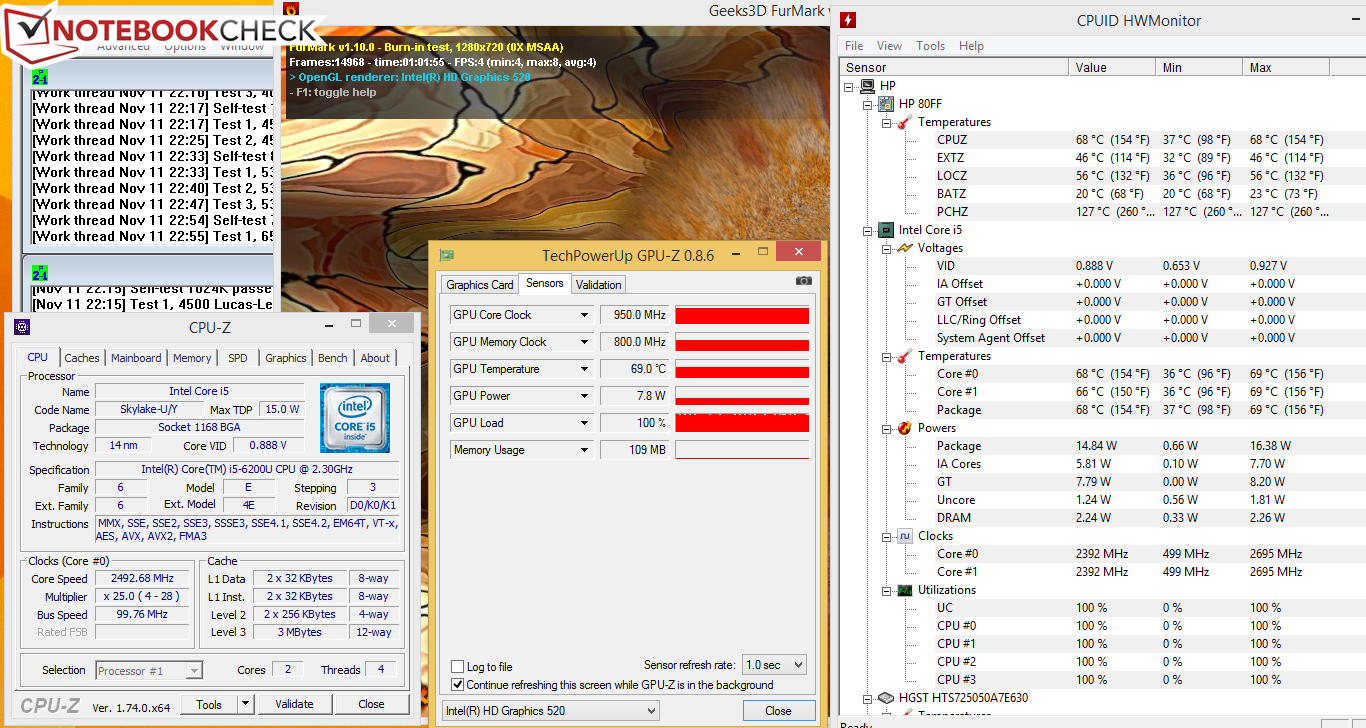Click the upper Prime95 worker window green icon
Viewport: 1366px width, 728px height.
tap(39, 76)
